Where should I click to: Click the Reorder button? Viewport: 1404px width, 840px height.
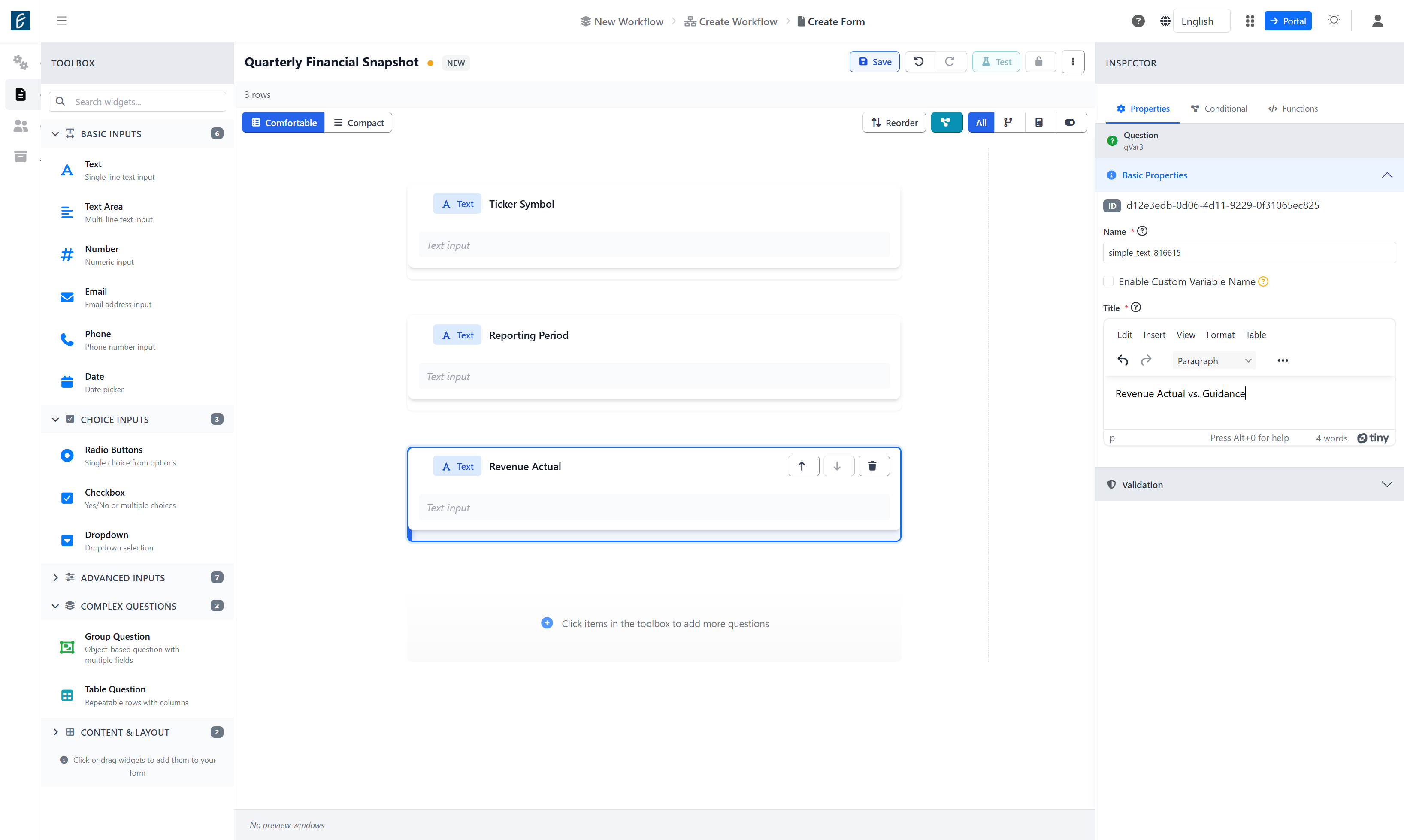(894, 122)
